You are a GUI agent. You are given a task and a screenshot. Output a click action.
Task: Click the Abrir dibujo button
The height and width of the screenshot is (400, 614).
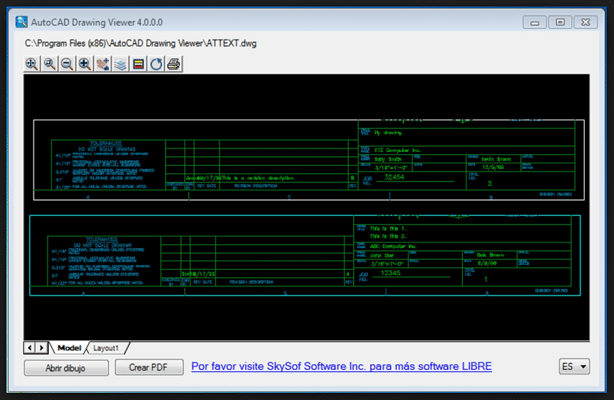(66, 368)
